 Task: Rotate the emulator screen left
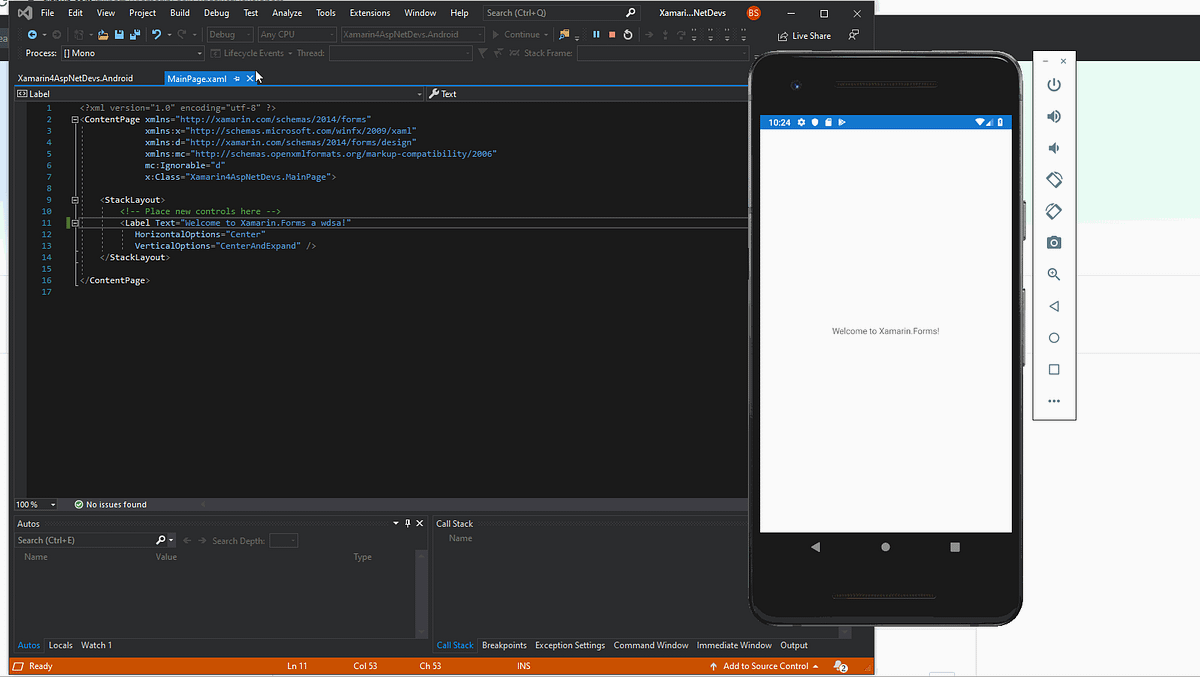click(x=1054, y=179)
